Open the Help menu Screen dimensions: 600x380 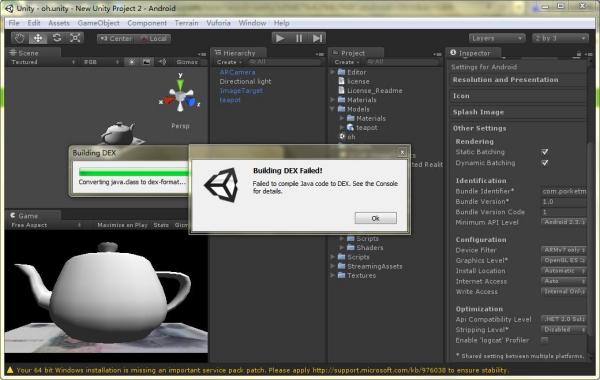tap(281, 23)
